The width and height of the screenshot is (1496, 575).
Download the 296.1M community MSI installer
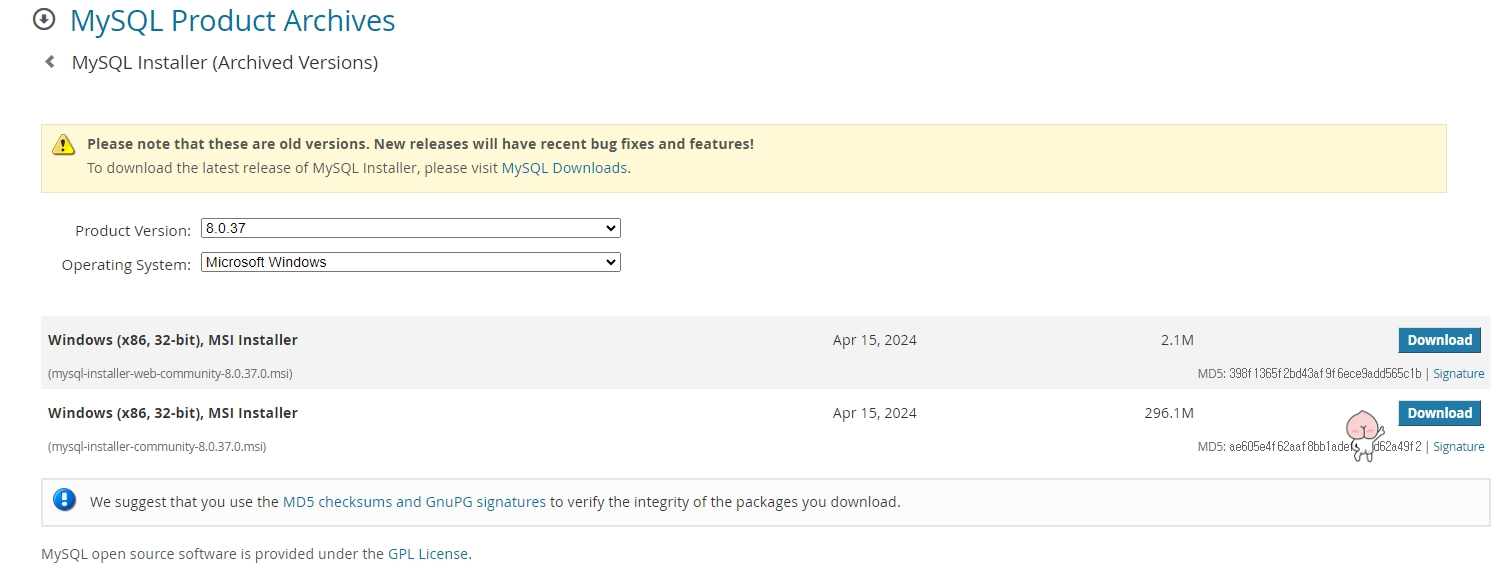(1439, 413)
